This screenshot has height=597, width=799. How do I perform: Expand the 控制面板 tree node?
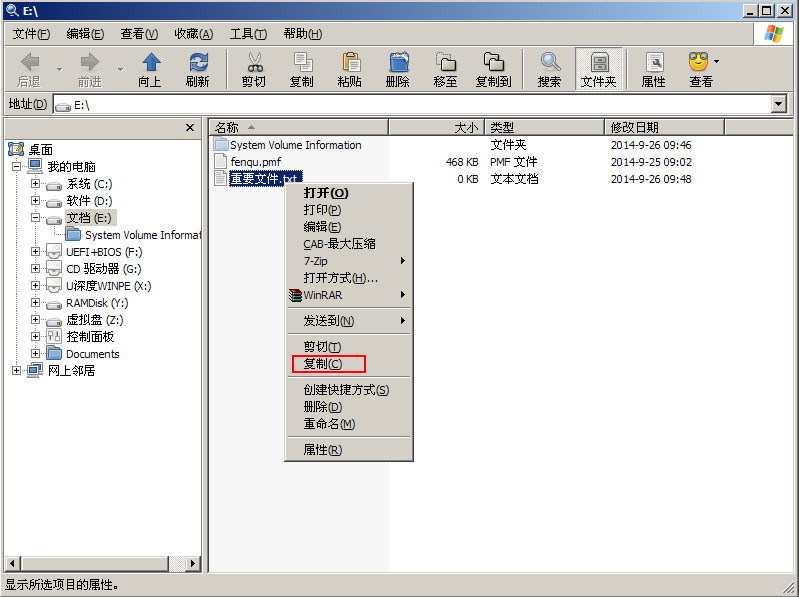pyautogui.click(x=35, y=336)
